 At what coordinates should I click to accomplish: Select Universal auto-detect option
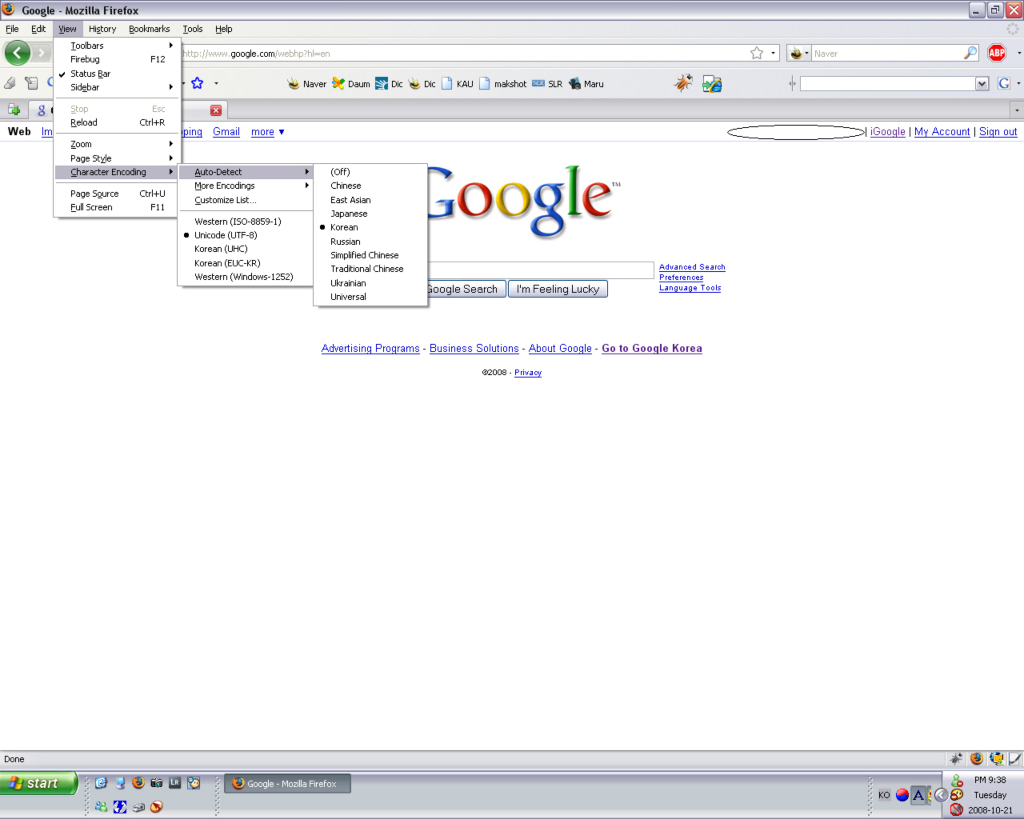point(370,297)
